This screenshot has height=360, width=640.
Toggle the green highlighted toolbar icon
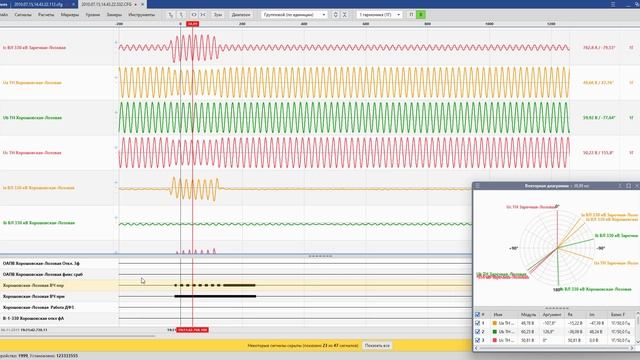click(x=421, y=15)
